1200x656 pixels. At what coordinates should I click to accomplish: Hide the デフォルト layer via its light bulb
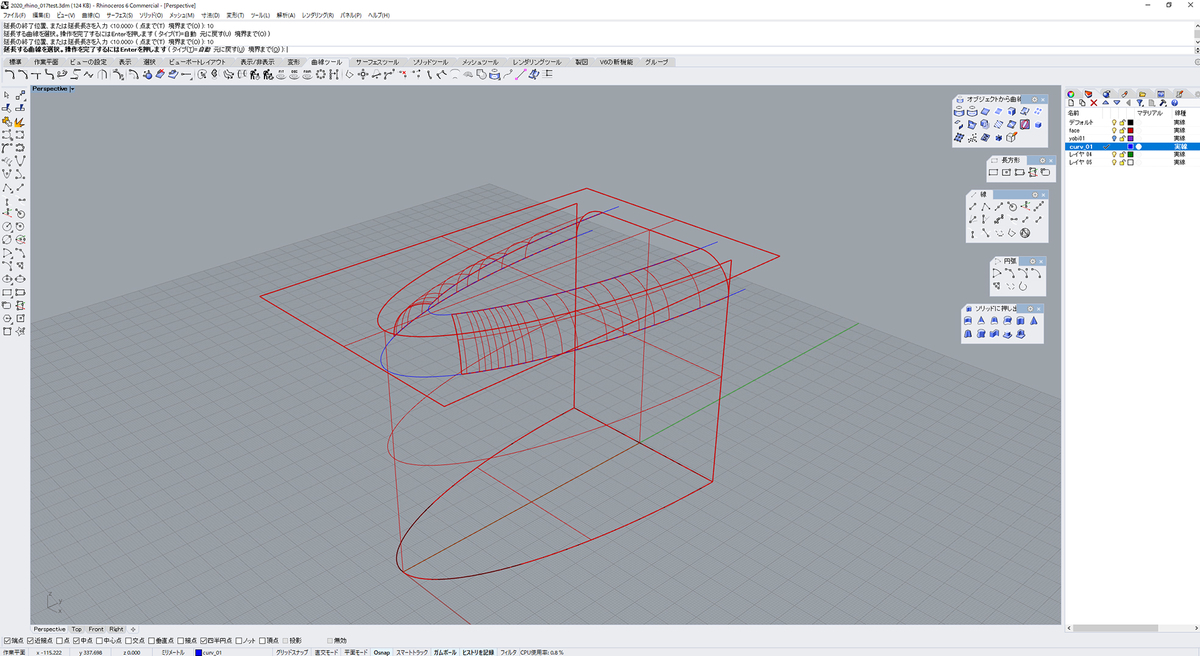pos(1114,122)
